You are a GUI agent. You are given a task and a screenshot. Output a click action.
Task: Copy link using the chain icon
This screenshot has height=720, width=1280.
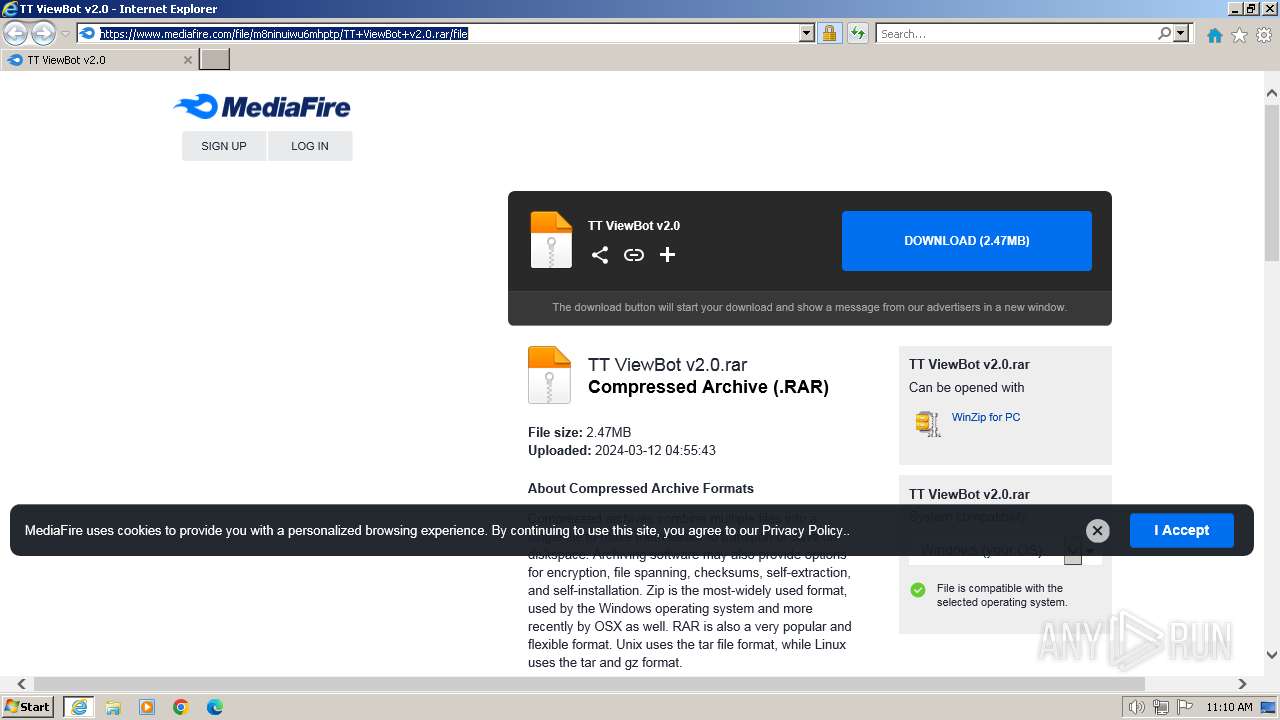point(634,255)
